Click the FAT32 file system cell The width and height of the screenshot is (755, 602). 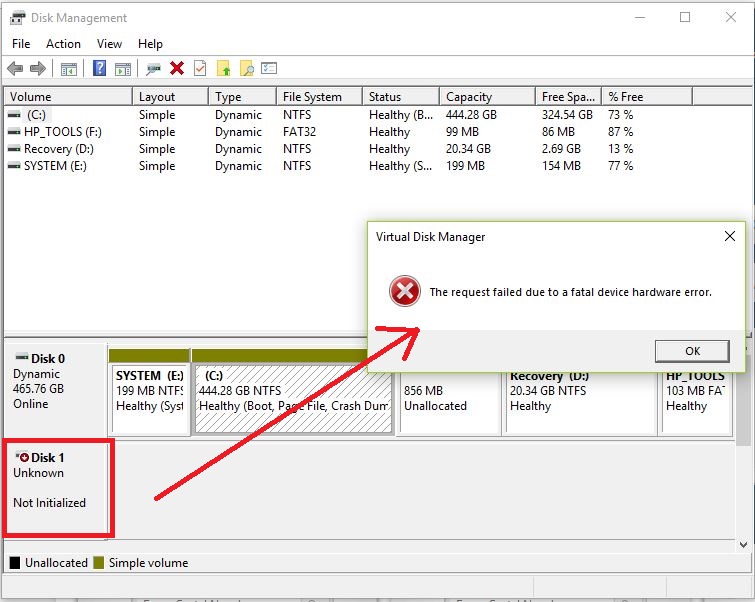coord(299,131)
